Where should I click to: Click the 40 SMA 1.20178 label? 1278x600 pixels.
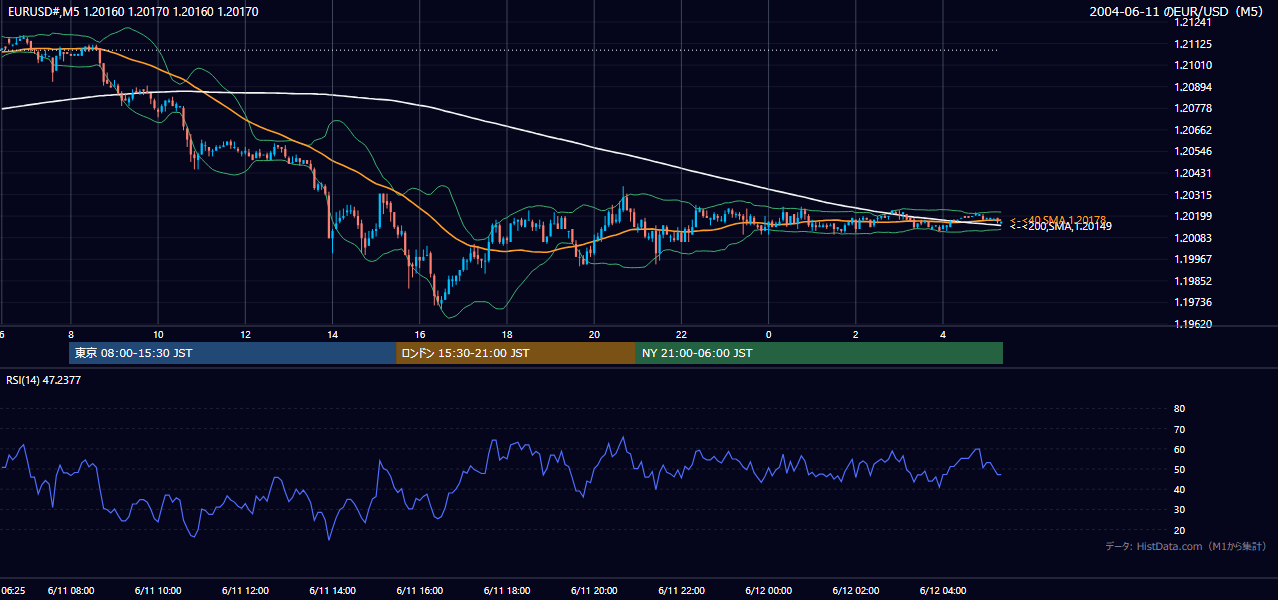coord(1060,219)
